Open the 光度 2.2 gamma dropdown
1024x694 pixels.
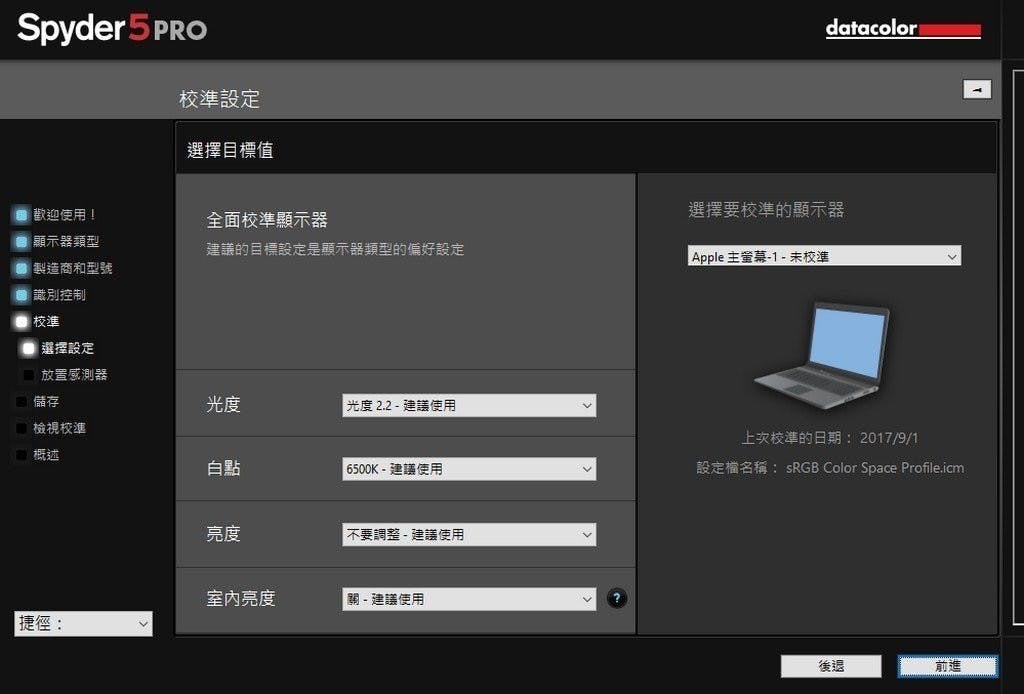click(x=469, y=405)
